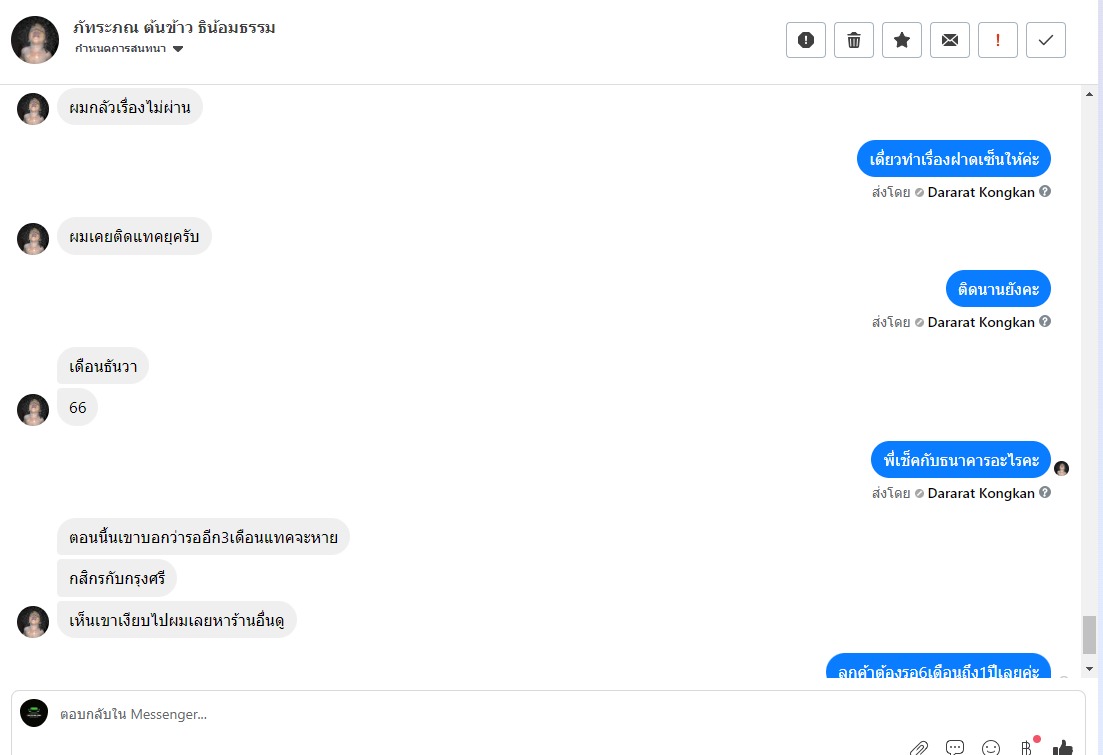This screenshot has width=1103, height=755.
Task: Click scrollbar down arrow in chat
Action: 1089,669
